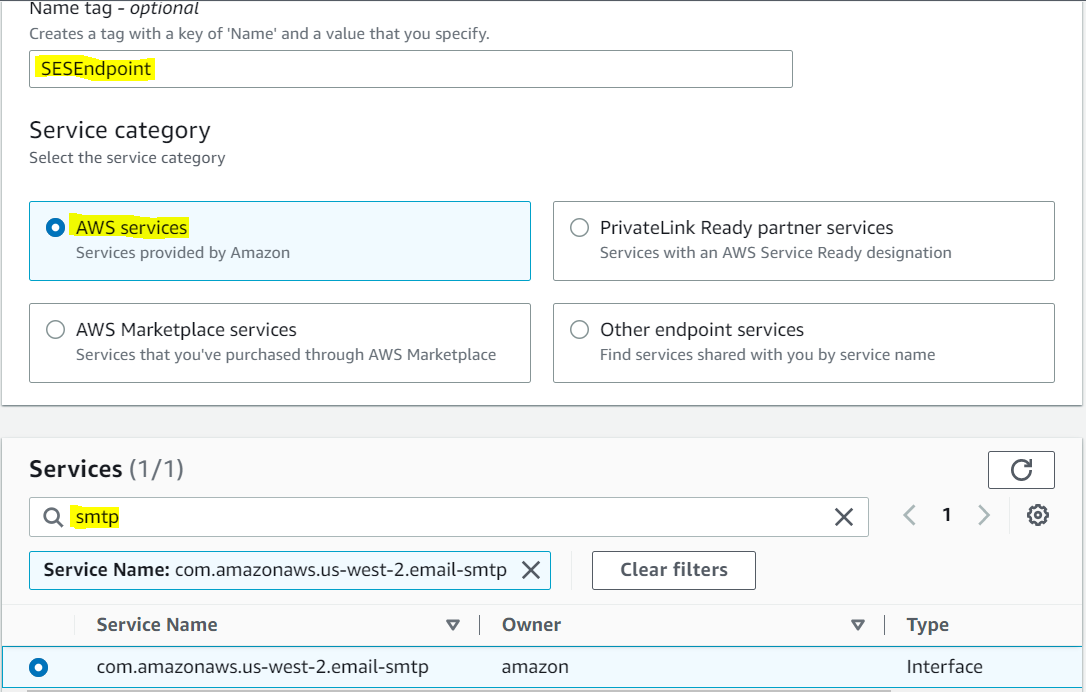Sort by Service Name column arrow
The image size is (1086, 692).
tap(453, 625)
